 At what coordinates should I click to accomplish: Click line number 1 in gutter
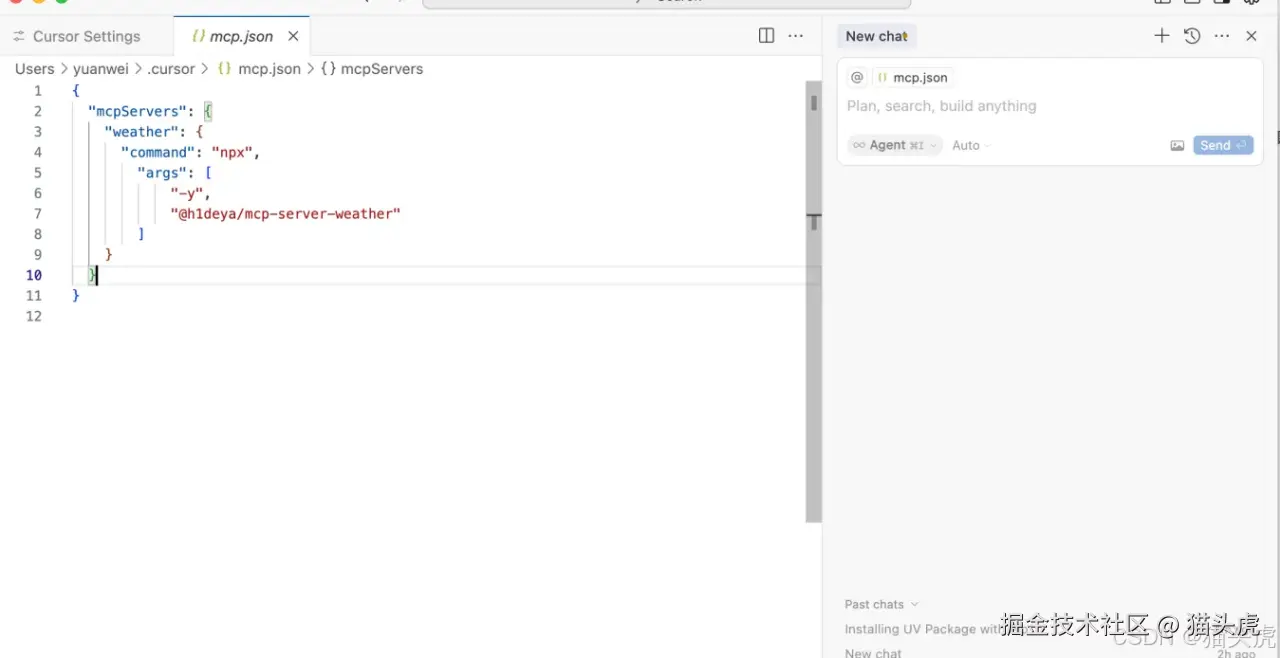tap(38, 90)
